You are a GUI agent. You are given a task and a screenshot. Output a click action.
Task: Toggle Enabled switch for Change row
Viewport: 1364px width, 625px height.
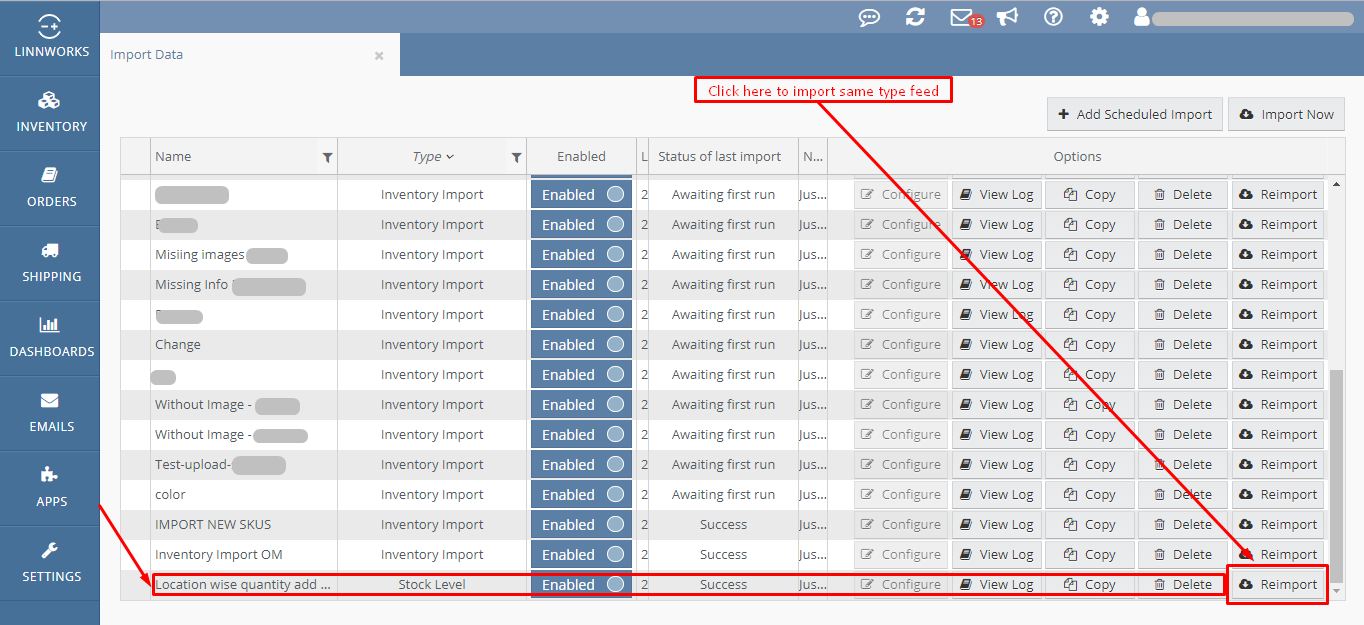pyautogui.click(x=581, y=345)
